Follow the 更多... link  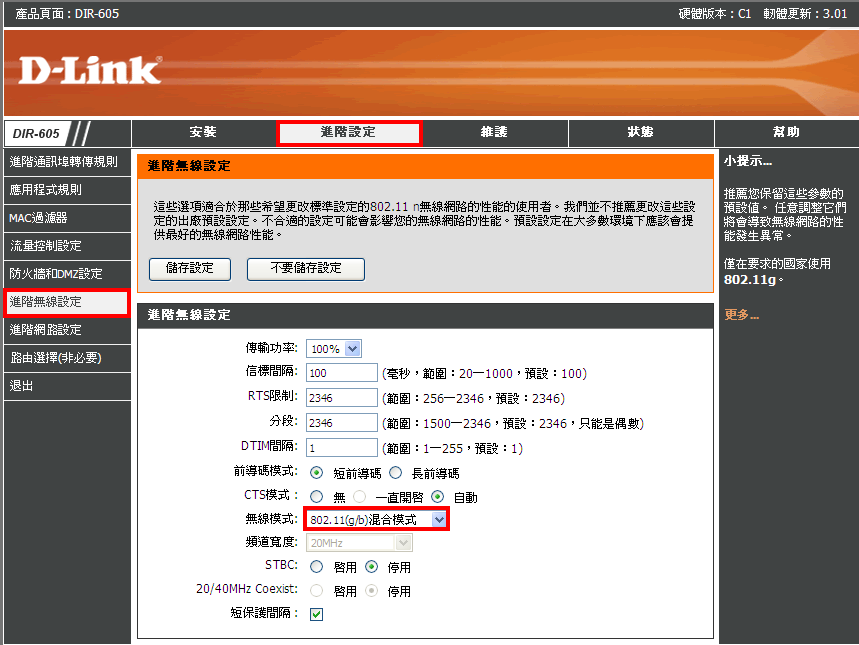(x=741, y=315)
